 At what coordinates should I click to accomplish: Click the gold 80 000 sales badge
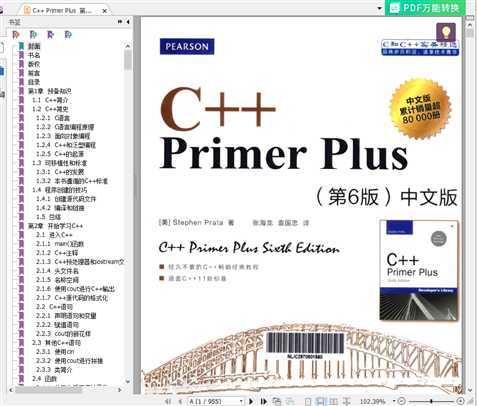420,109
